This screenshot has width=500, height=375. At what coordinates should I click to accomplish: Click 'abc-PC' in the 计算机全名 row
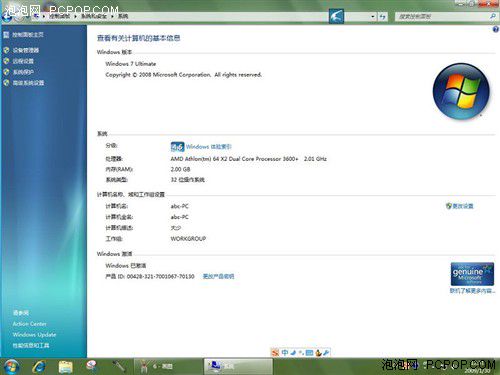(180, 217)
